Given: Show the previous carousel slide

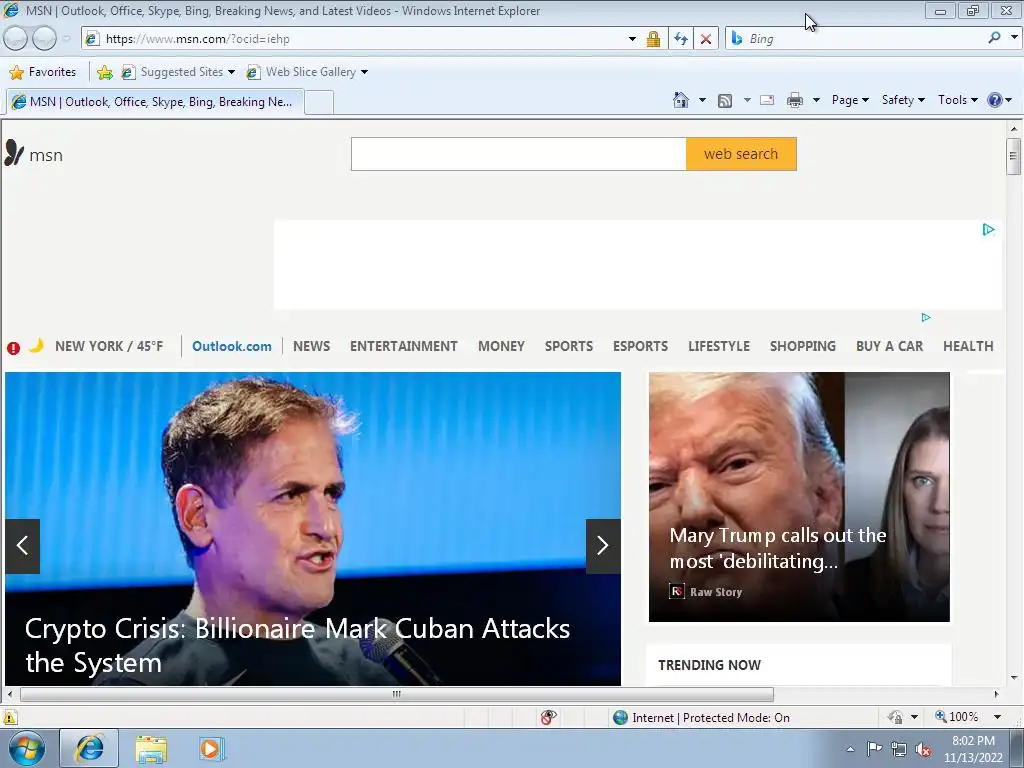Looking at the screenshot, I should 23,546.
